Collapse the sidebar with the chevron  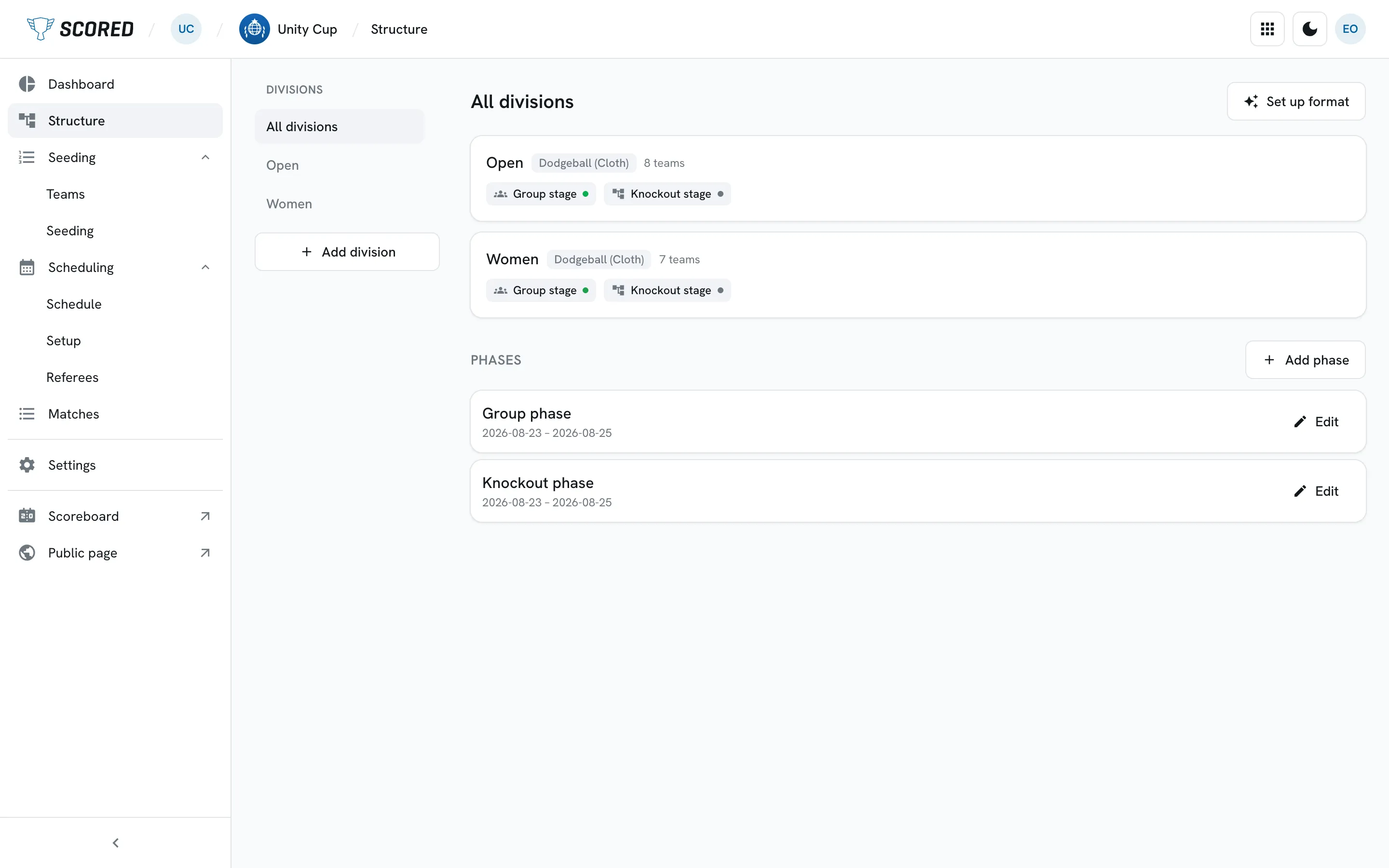click(x=115, y=843)
